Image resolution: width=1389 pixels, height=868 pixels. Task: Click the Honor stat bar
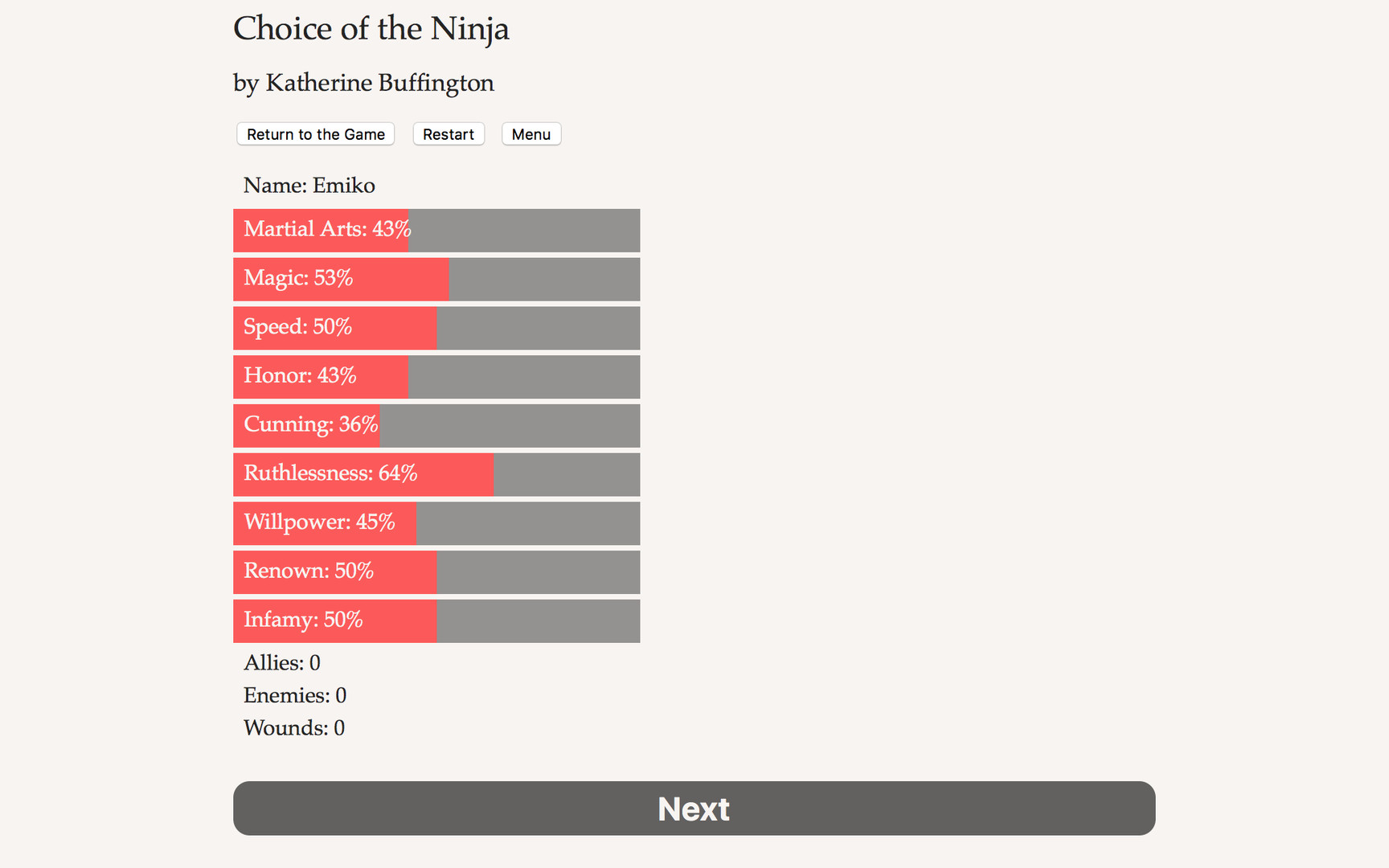click(436, 376)
